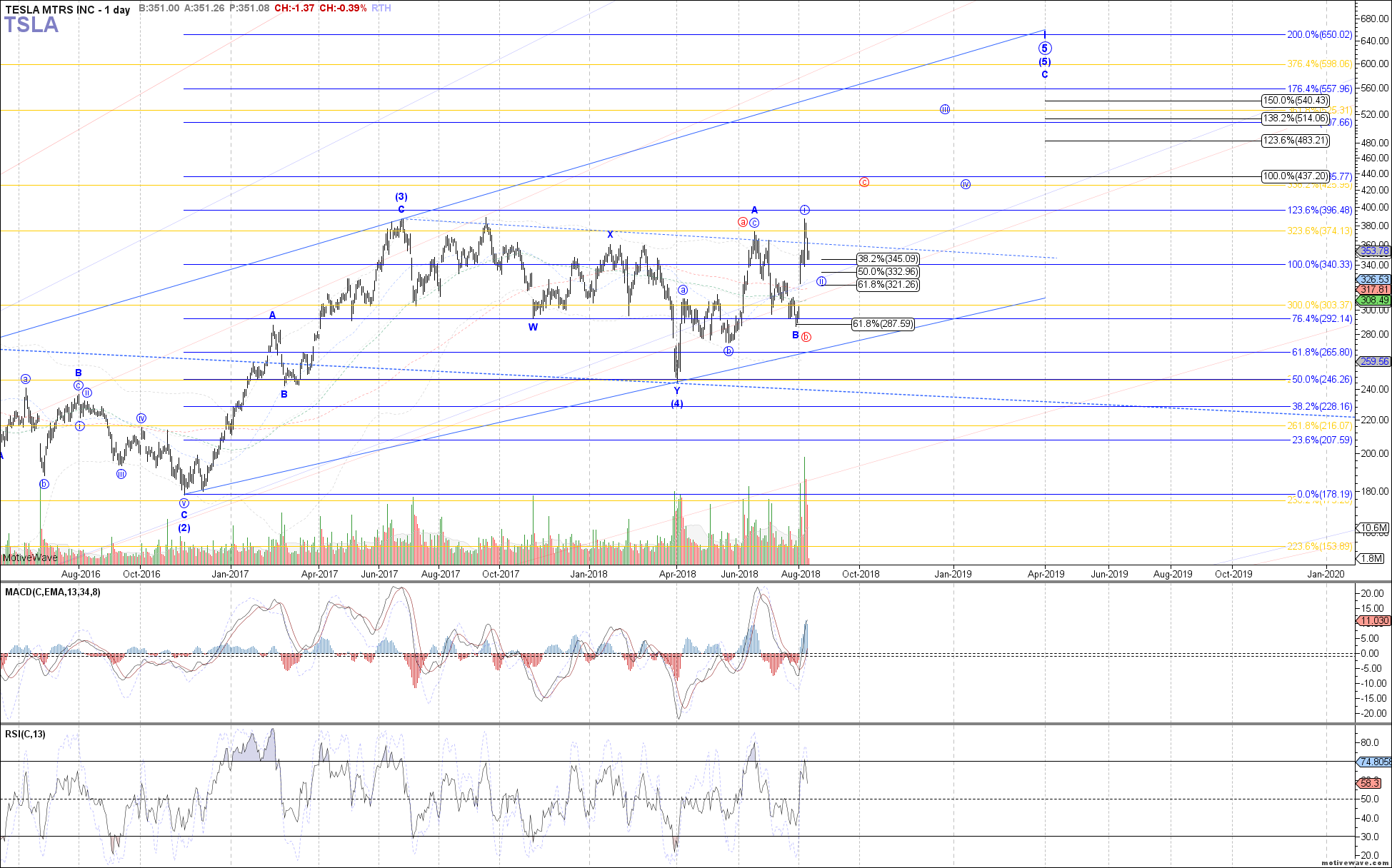Click the Apr-2019 date on time axis
The width and height of the screenshot is (1392, 868).
pyautogui.click(x=1045, y=574)
